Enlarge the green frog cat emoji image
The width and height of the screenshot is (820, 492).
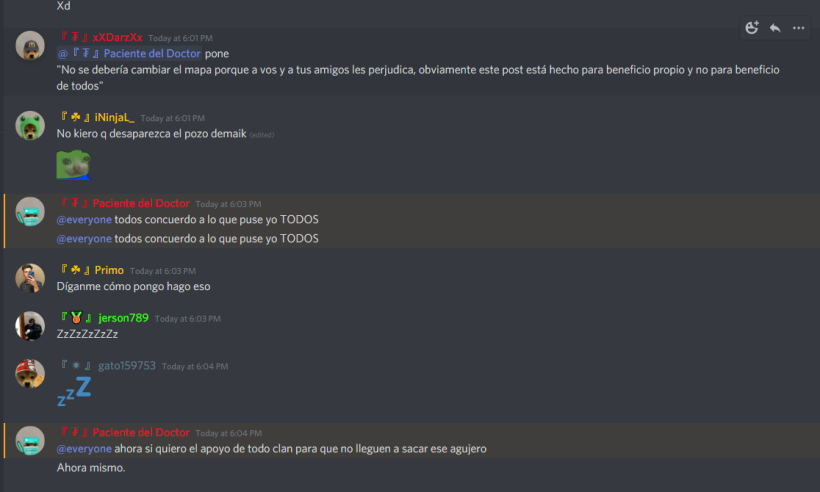pyautogui.click(x=74, y=165)
